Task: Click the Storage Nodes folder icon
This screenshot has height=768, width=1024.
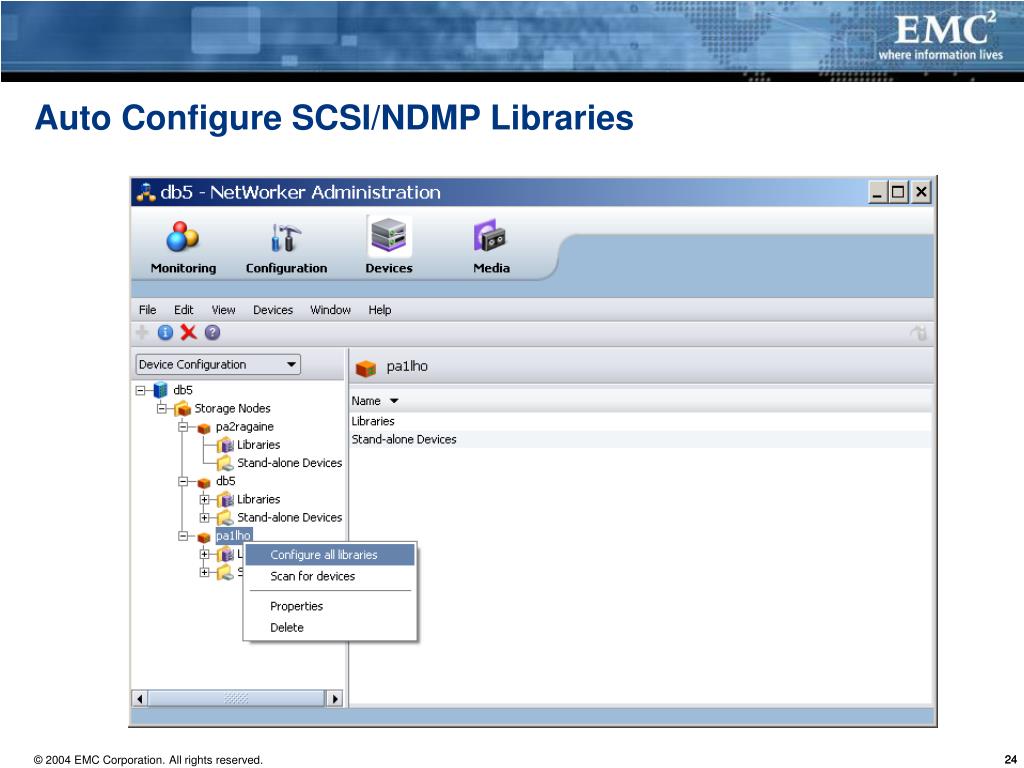Action: click(183, 409)
